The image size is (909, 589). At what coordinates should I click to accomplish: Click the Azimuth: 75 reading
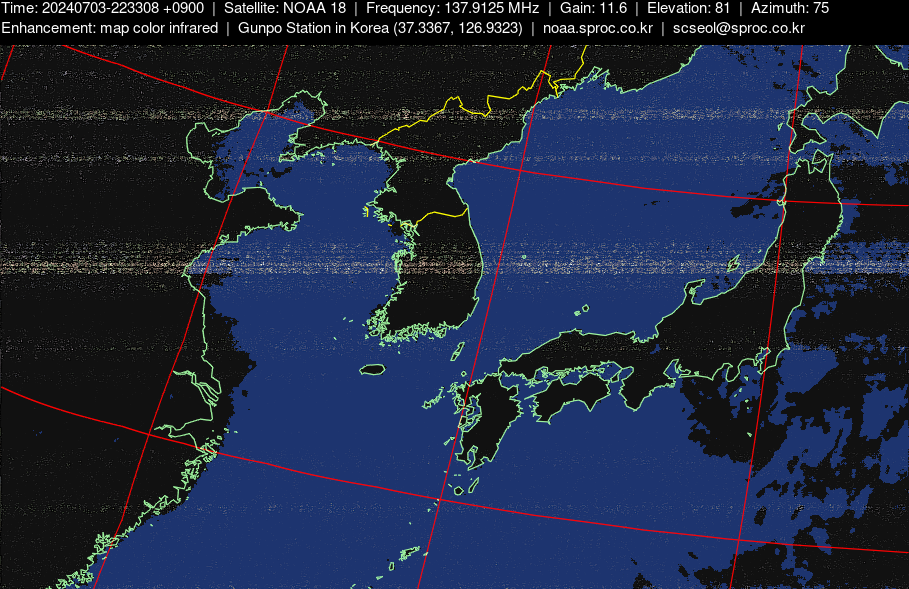[x=790, y=8]
